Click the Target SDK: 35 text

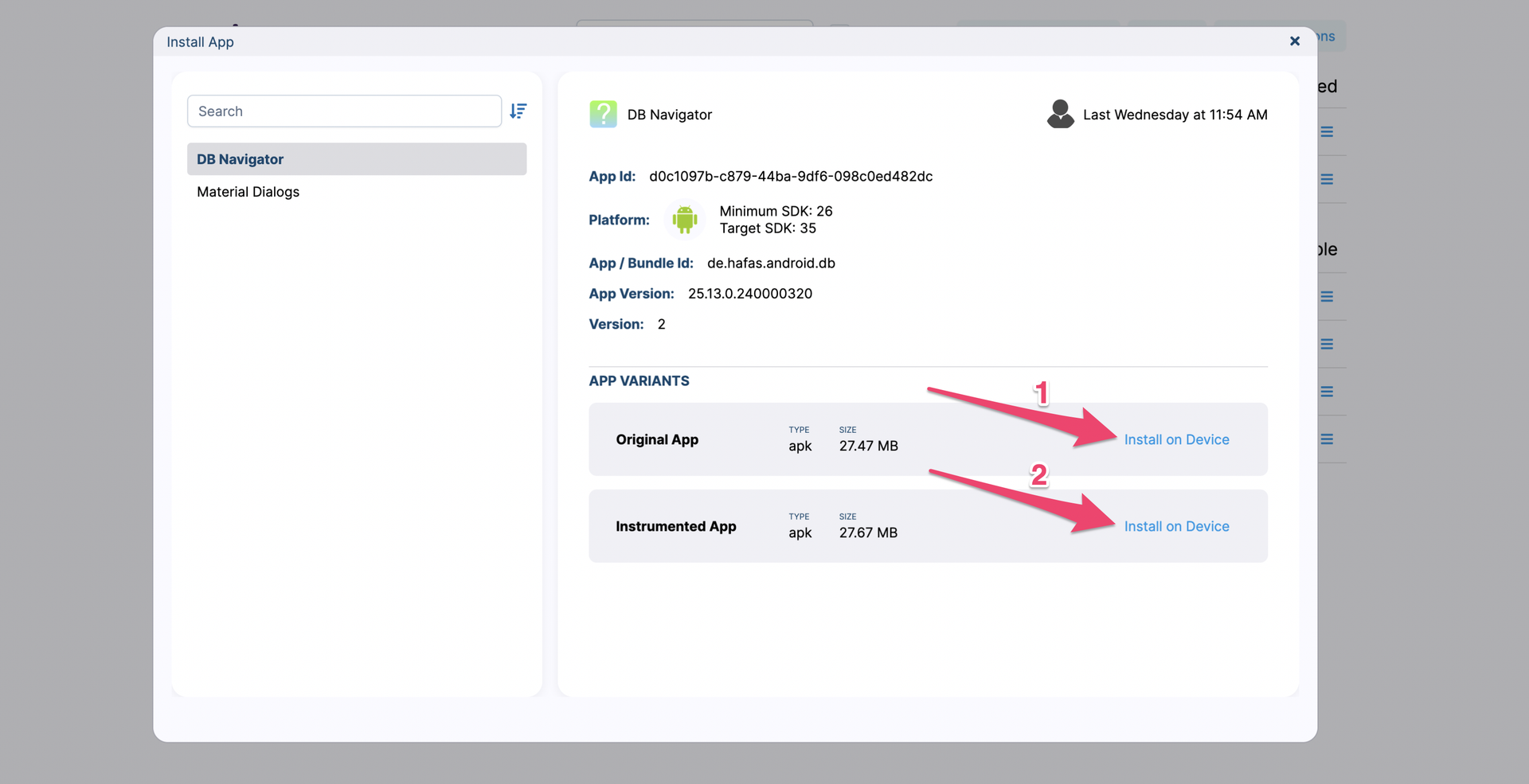[768, 228]
